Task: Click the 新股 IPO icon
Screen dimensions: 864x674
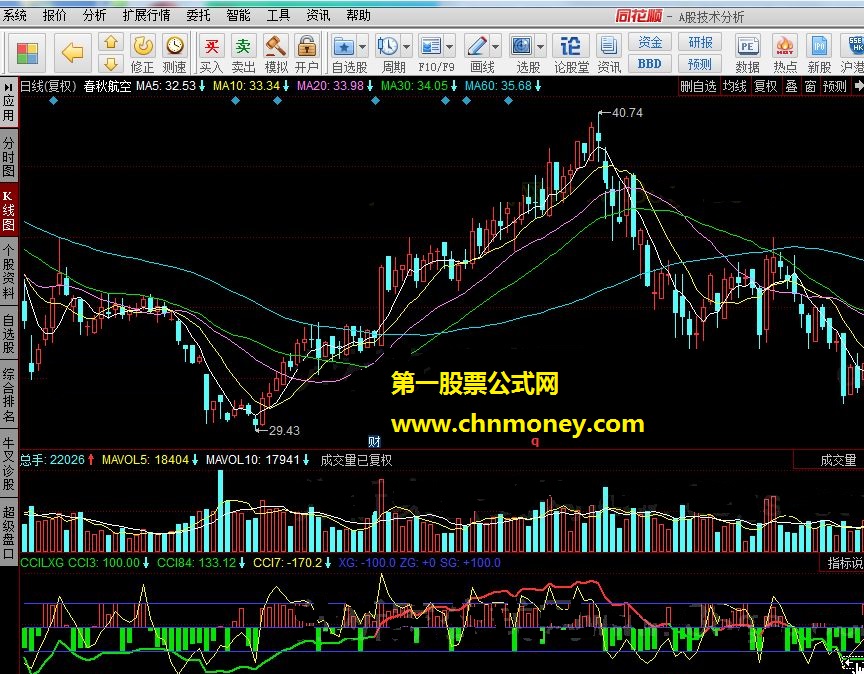Action: tap(819, 46)
